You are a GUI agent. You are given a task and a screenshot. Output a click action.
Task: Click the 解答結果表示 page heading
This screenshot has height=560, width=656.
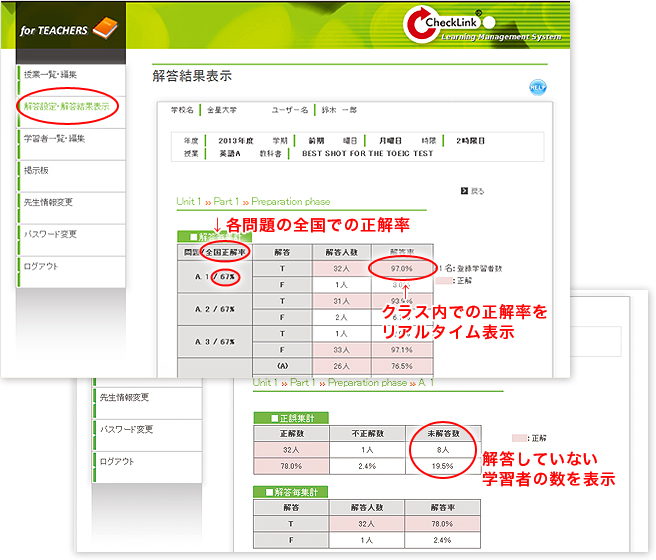[192, 76]
